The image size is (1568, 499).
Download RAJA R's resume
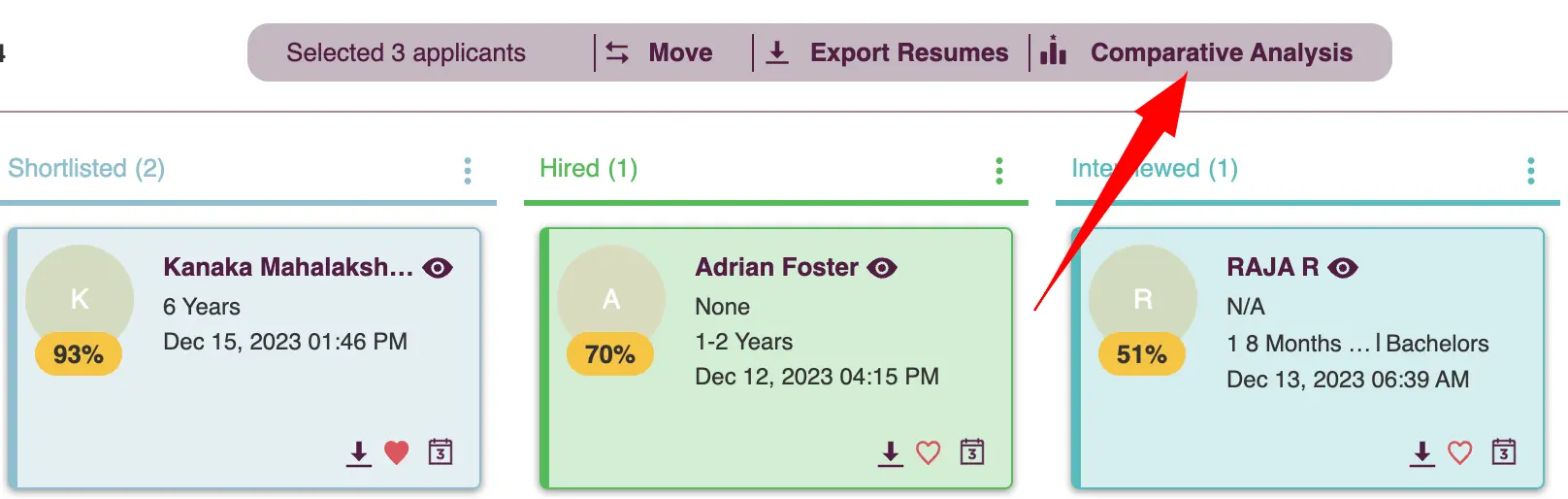coord(1422,453)
